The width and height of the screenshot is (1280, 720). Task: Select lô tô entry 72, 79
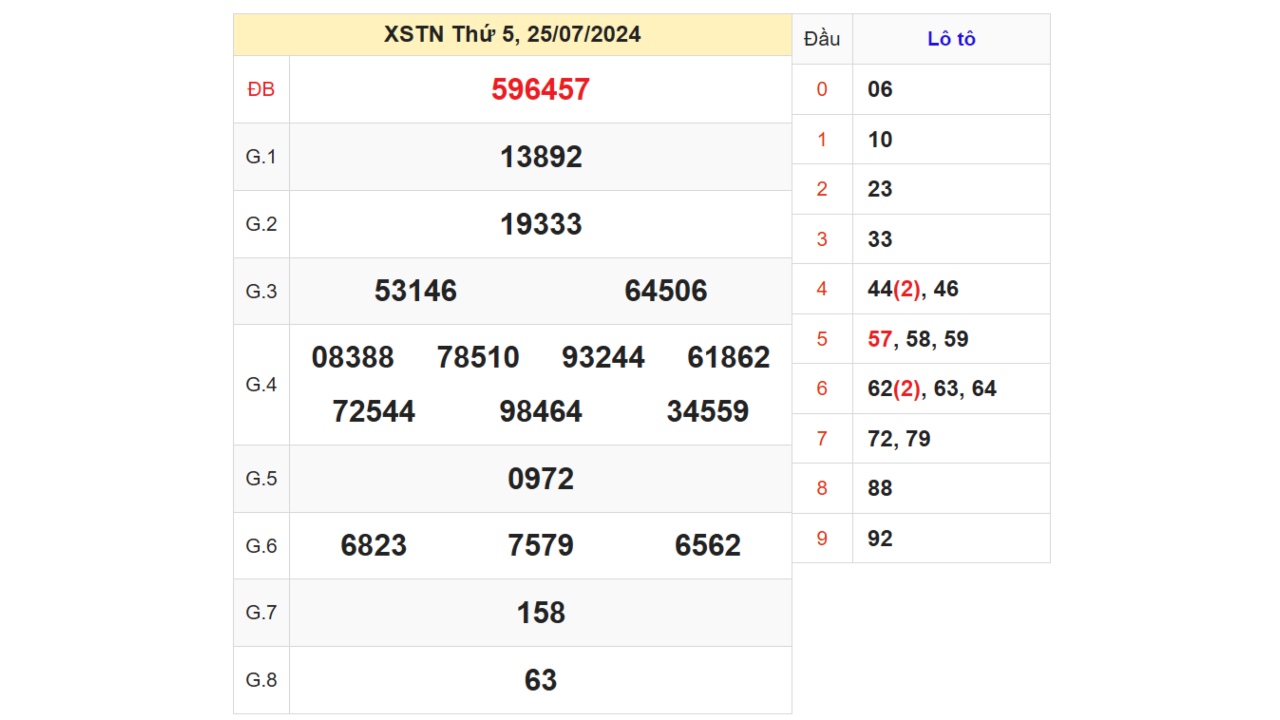click(x=899, y=439)
